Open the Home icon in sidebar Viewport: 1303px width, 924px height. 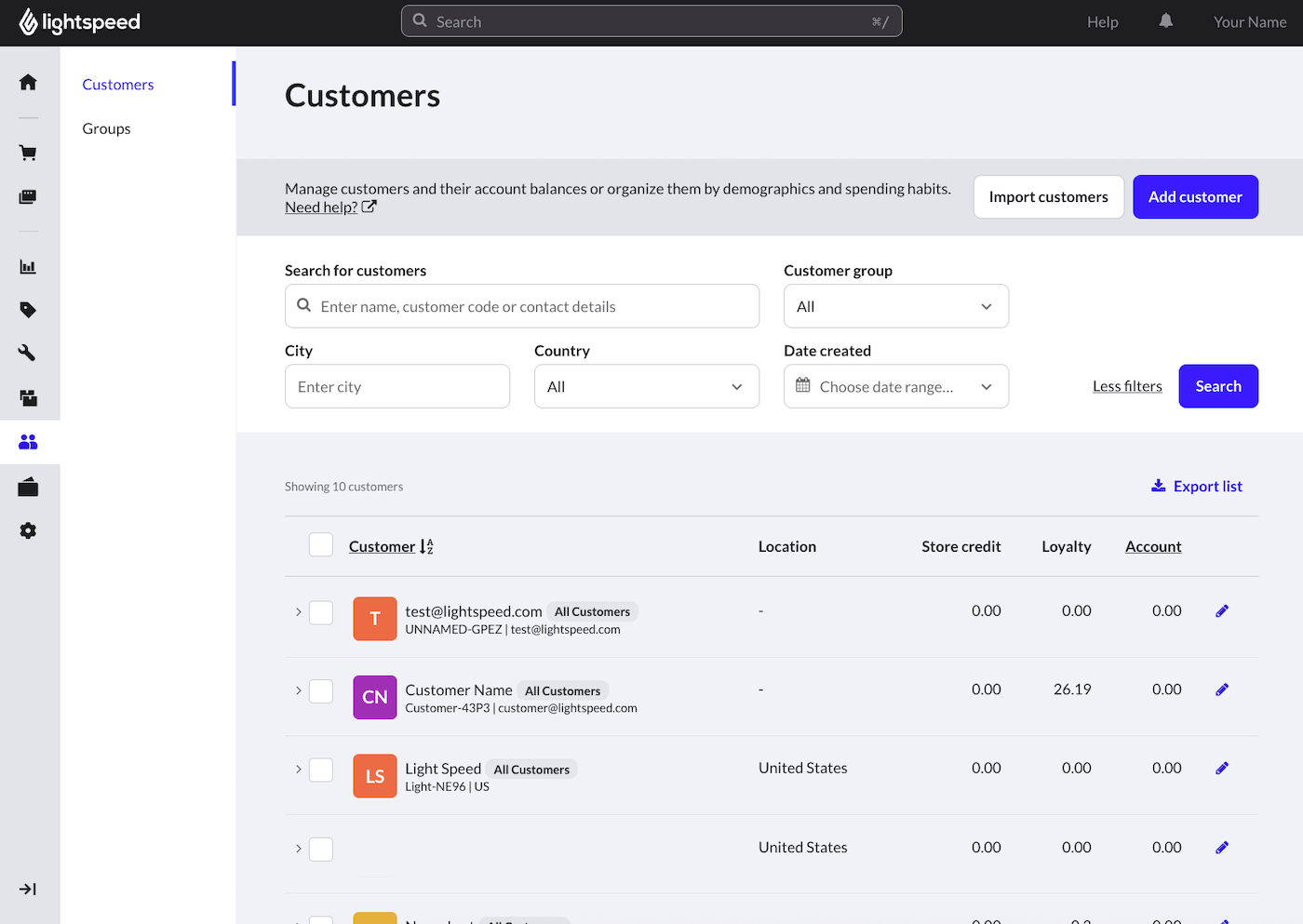click(x=28, y=83)
